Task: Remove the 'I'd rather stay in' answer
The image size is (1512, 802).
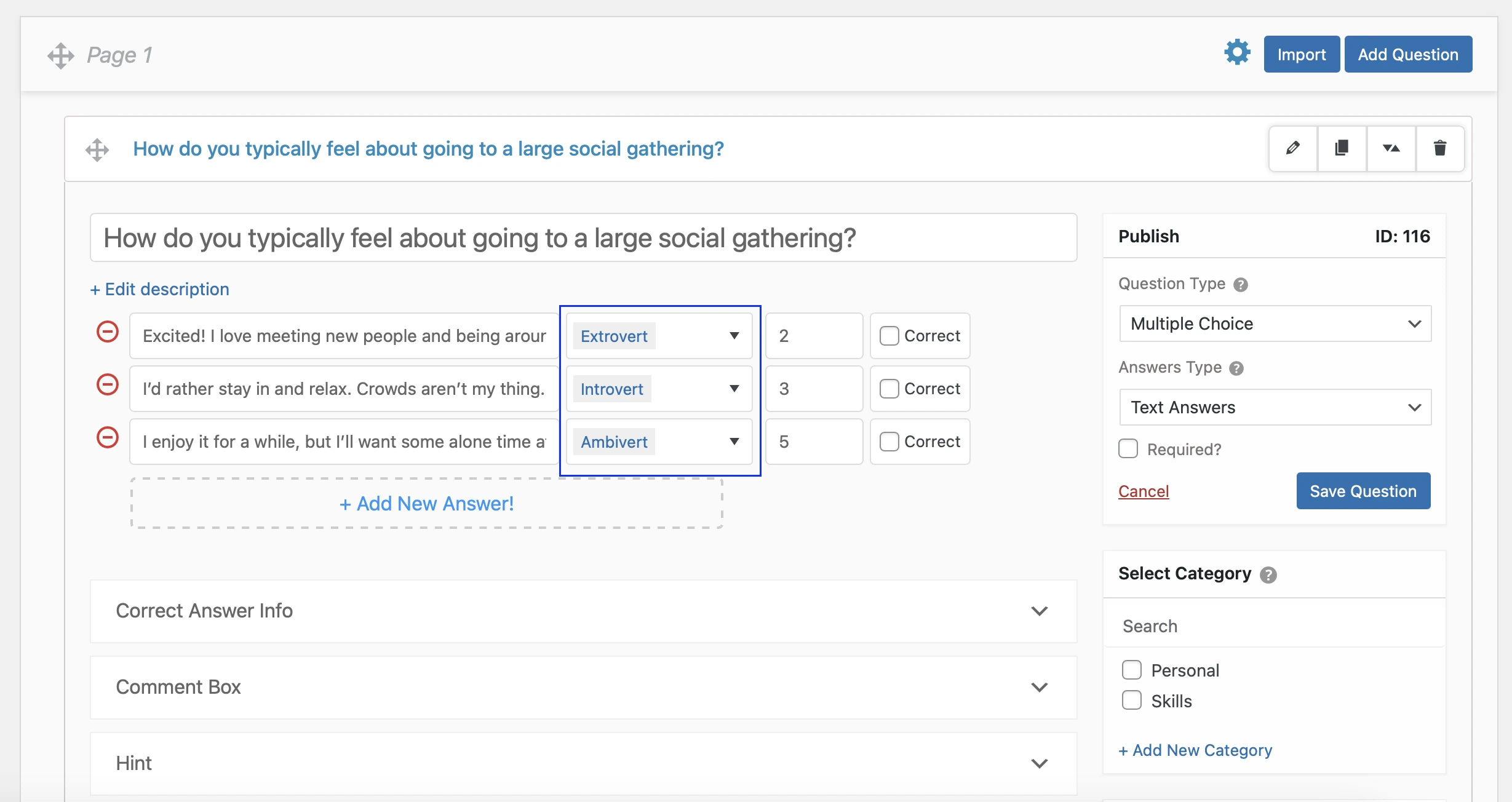Action: tap(108, 385)
